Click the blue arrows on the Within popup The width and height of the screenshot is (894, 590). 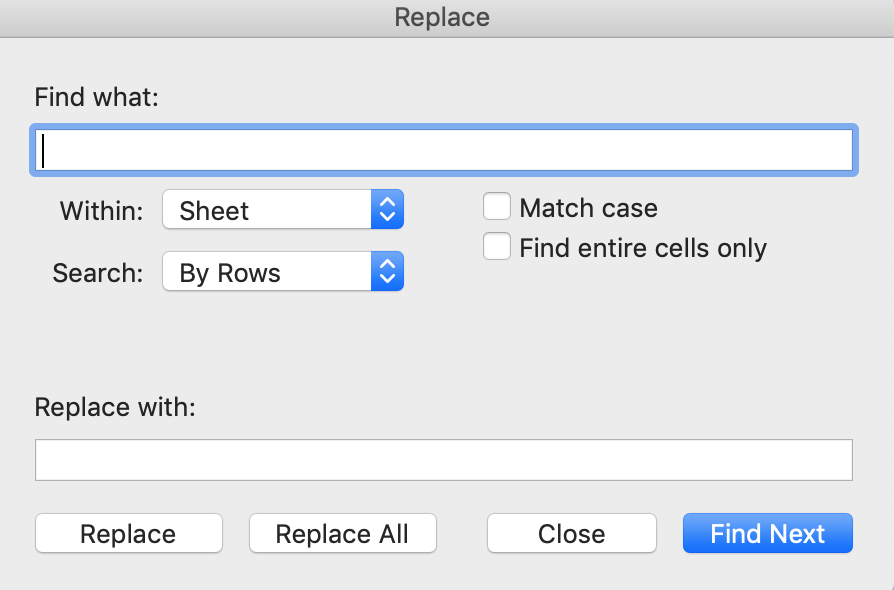click(x=388, y=210)
